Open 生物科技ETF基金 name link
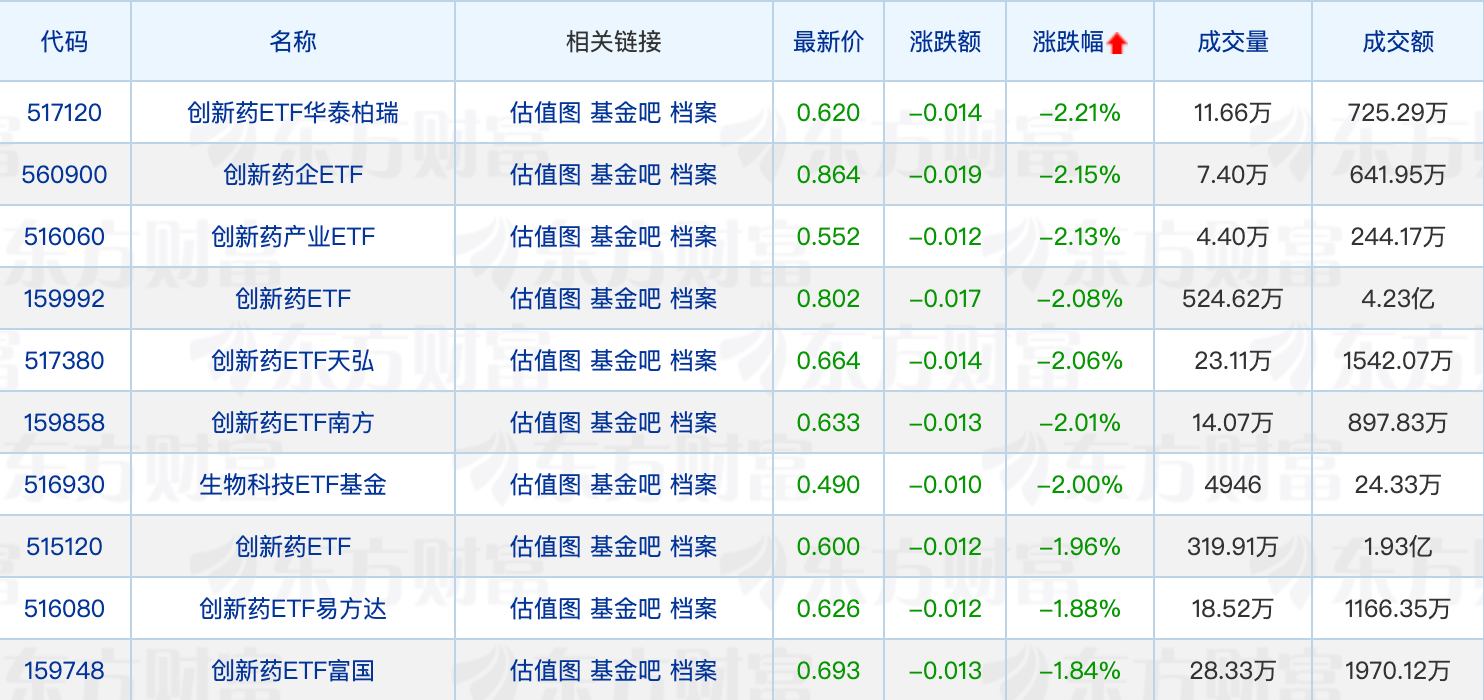Image resolution: width=1484 pixels, height=700 pixels. coord(292,485)
